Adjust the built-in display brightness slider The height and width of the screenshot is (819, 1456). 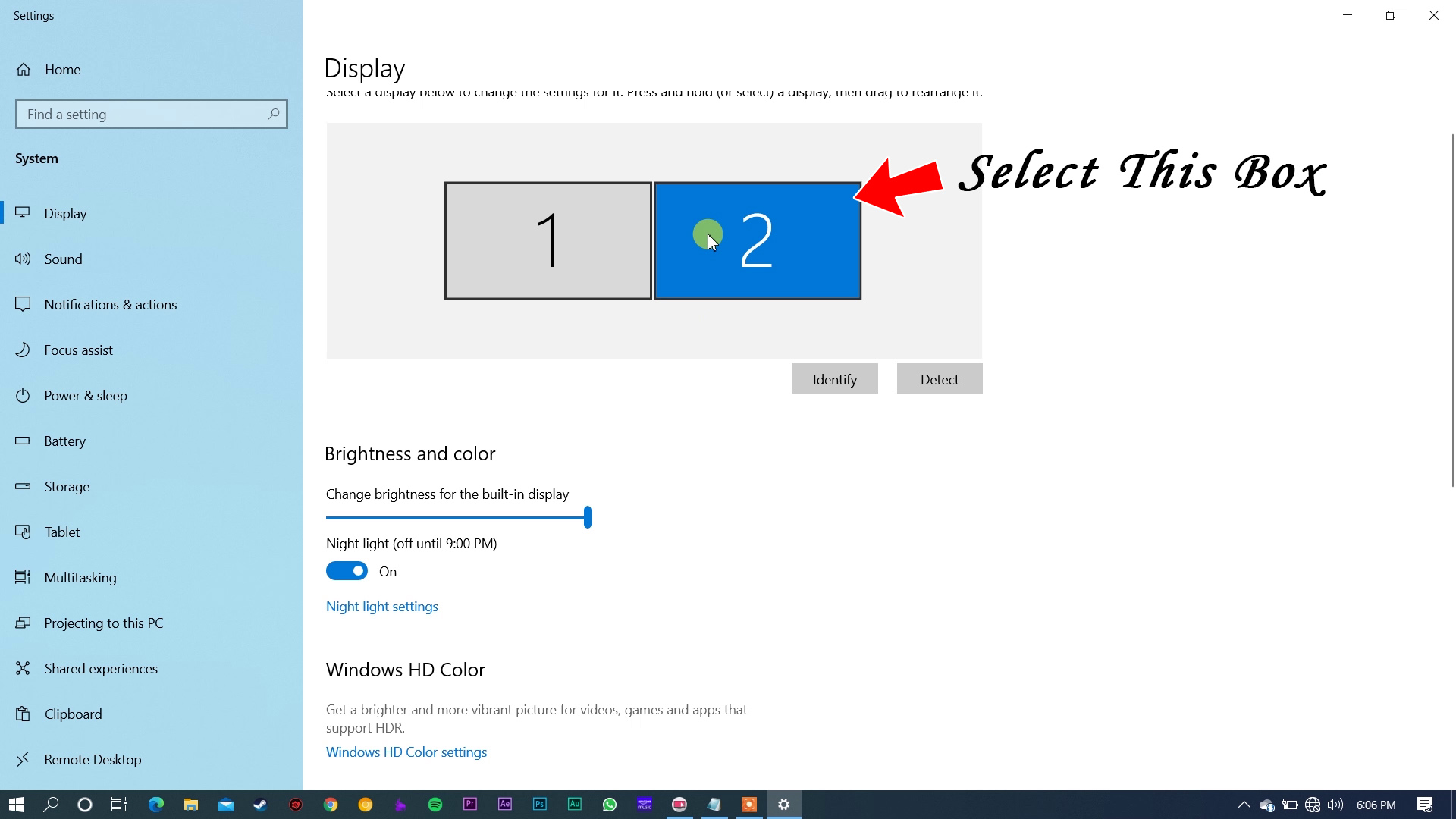coord(587,517)
